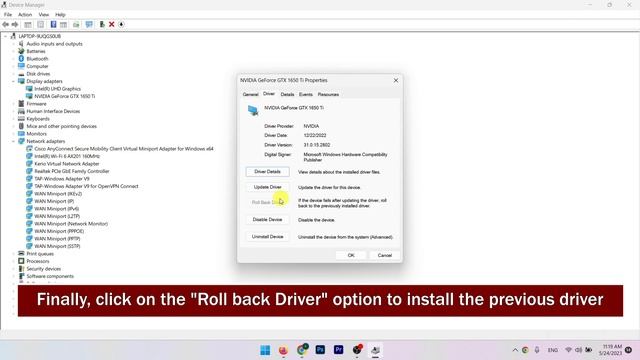The height and width of the screenshot is (360, 640).
Task: Expand the Computer category
Action: pyautogui.click(x=13, y=66)
